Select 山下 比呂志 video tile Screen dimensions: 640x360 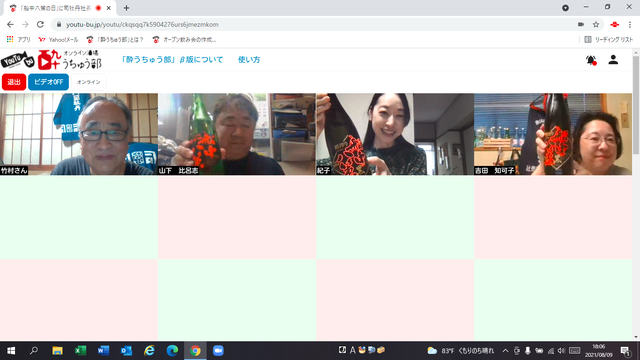click(x=237, y=134)
